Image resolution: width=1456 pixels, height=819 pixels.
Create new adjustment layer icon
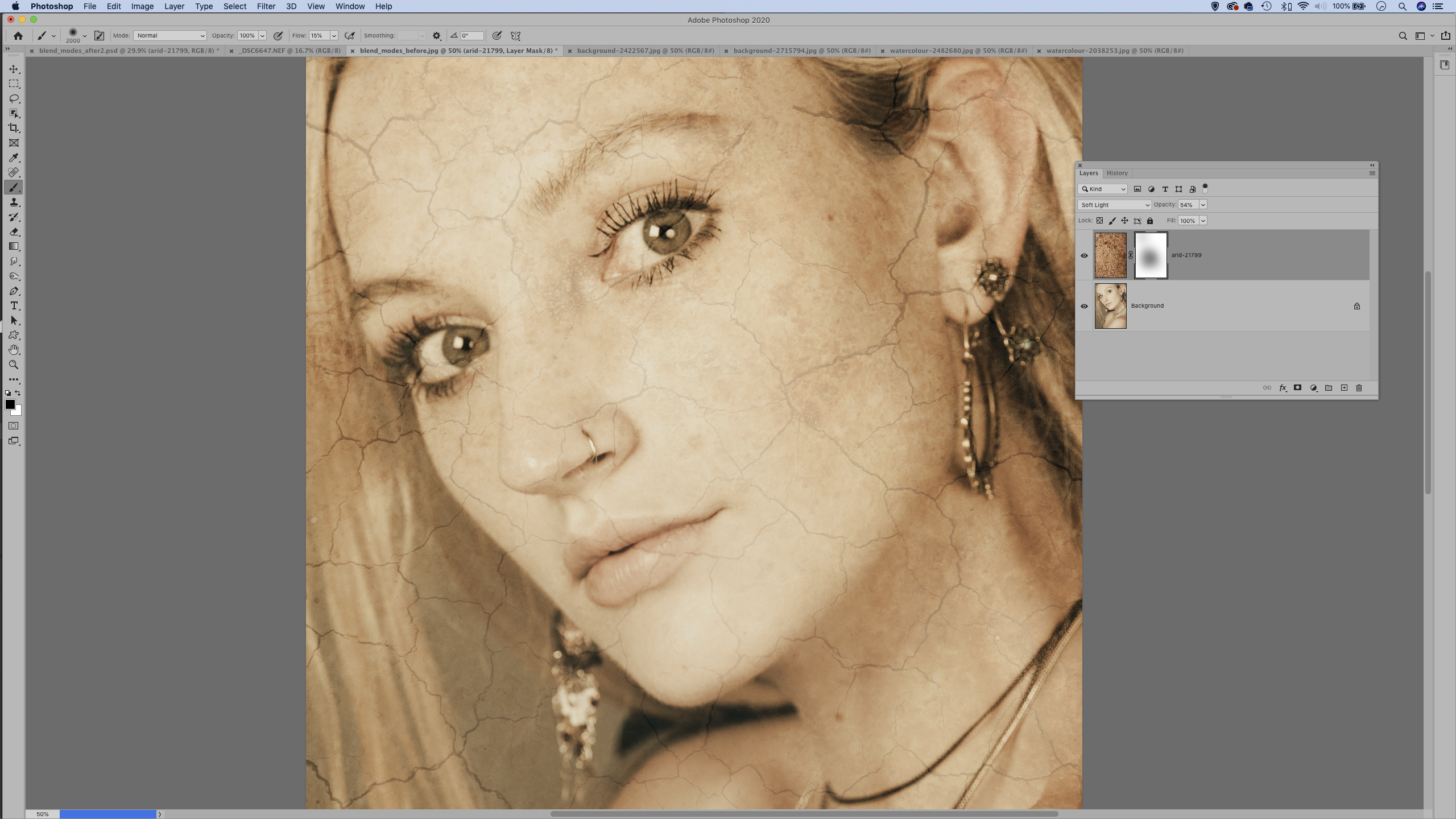1313,388
